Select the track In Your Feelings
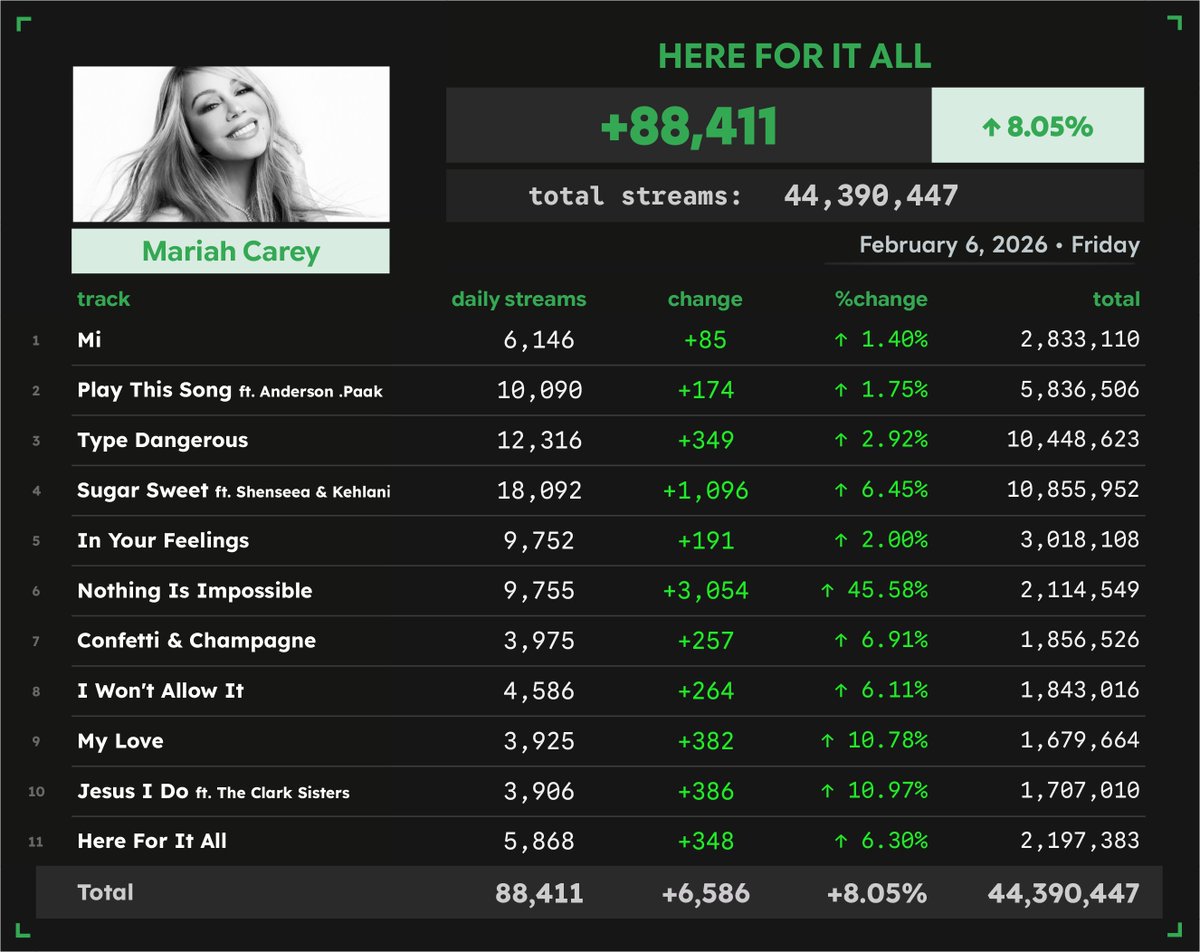 (163, 541)
